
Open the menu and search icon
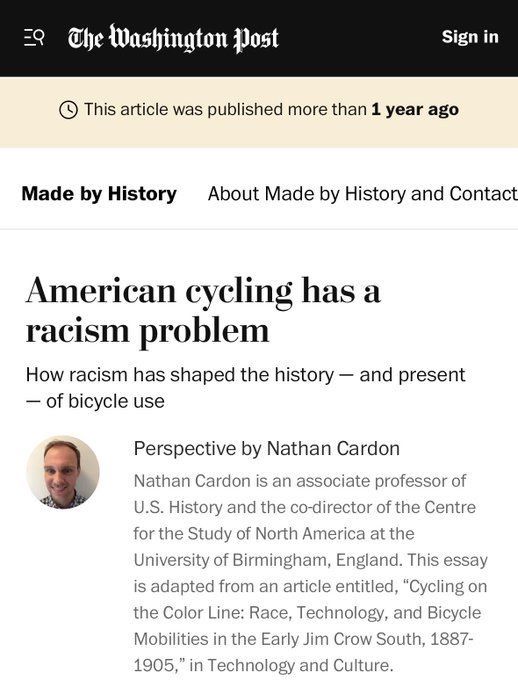pos(34,38)
